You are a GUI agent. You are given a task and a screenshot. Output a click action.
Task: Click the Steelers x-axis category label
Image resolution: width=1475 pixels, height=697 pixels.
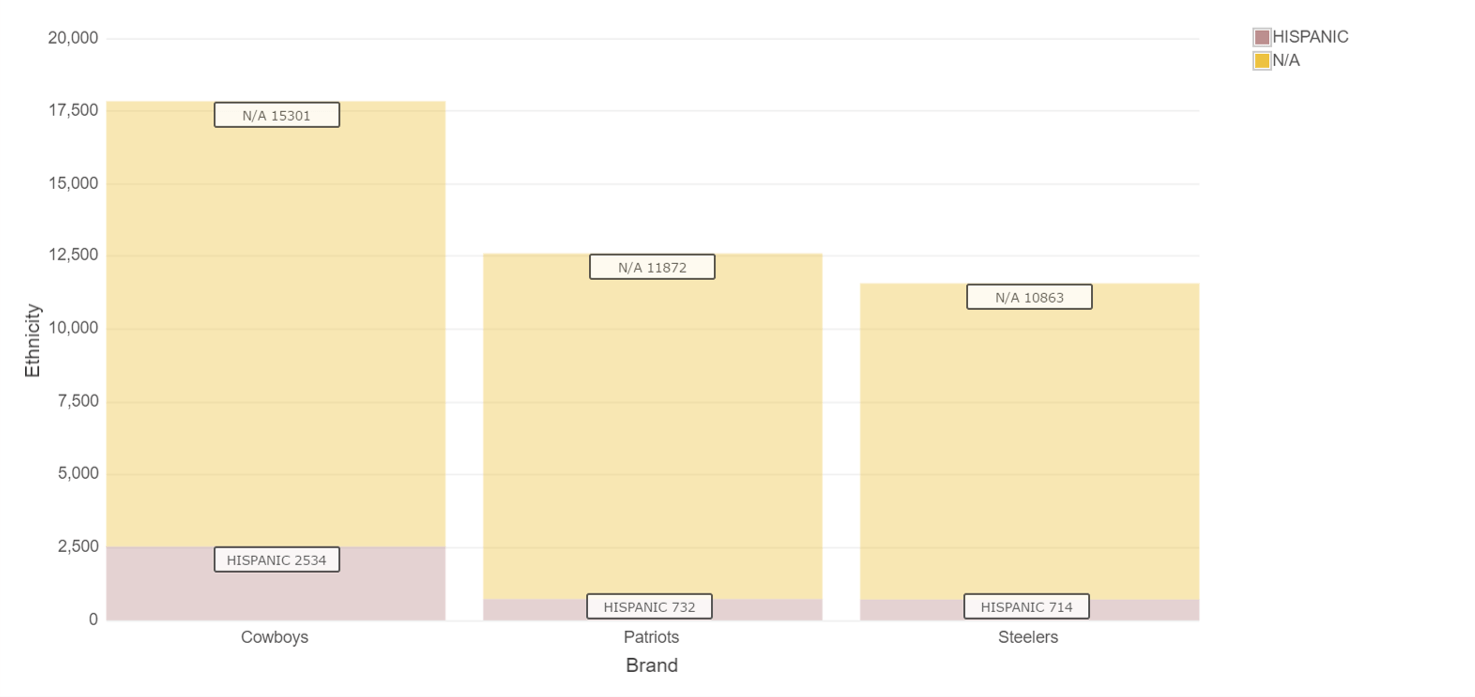1028,637
